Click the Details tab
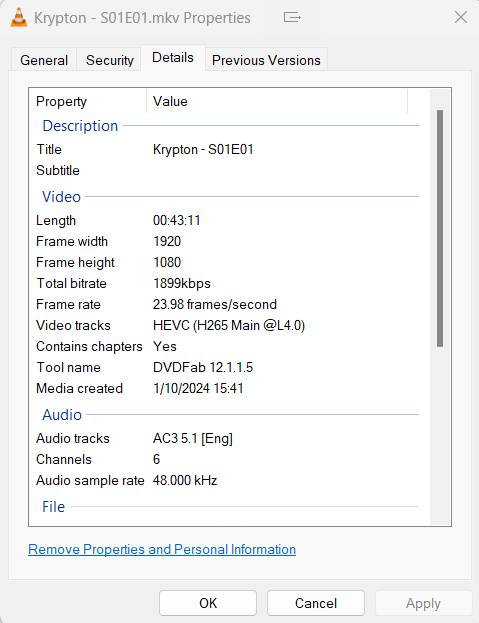The image size is (479, 623). pyautogui.click(x=173, y=58)
